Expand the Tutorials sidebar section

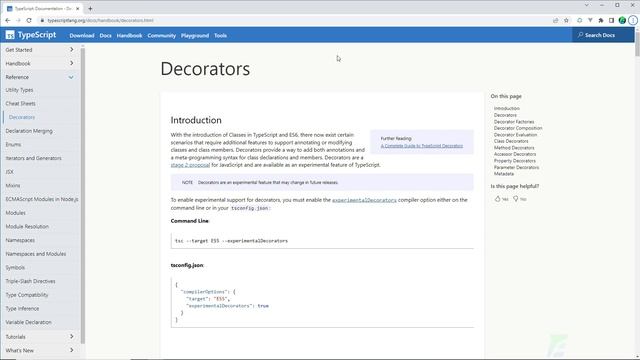tap(40, 337)
